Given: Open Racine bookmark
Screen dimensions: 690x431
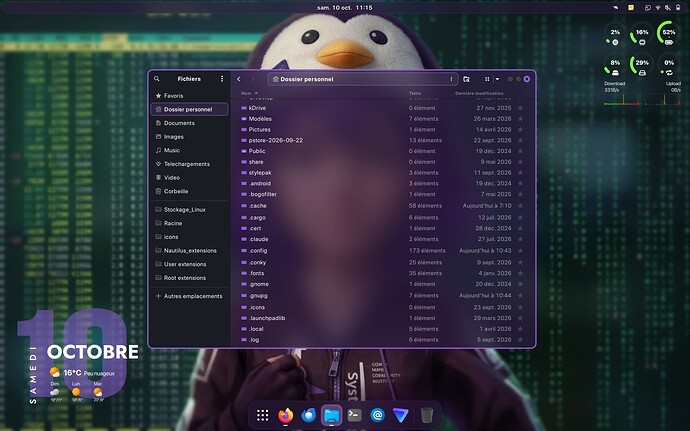Looking at the screenshot, I should (x=190, y=223).
